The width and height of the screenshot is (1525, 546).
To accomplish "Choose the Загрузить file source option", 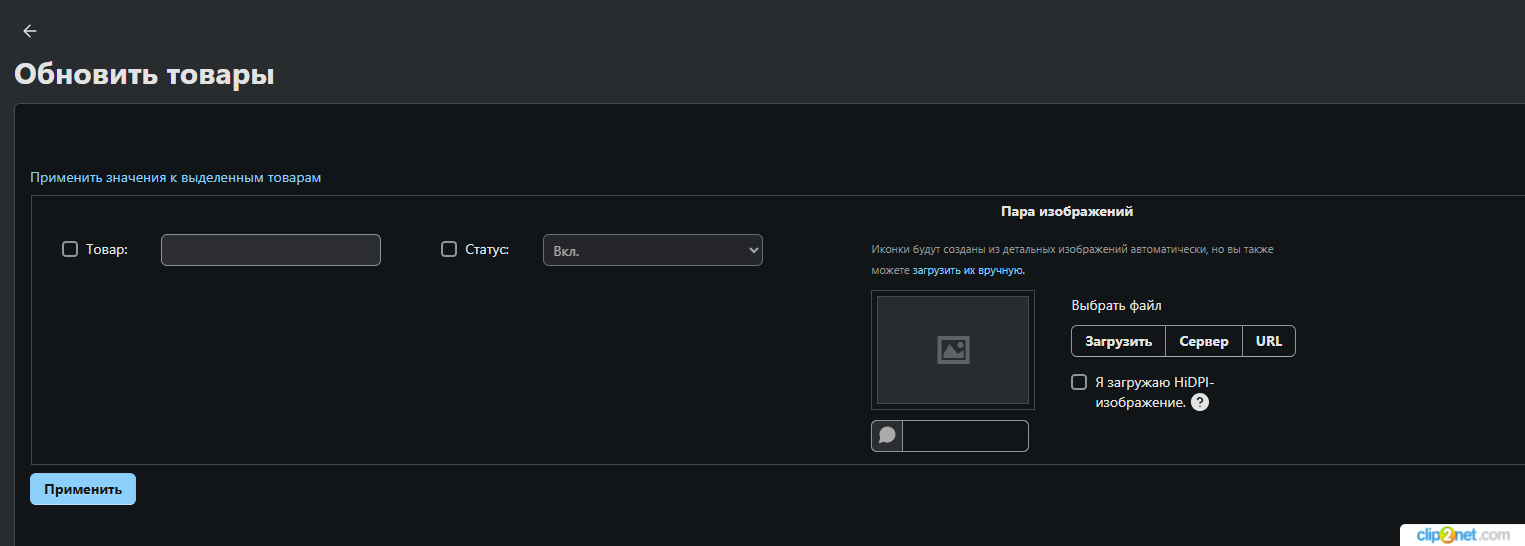I will pyautogui.click(x=1118, y=341).
